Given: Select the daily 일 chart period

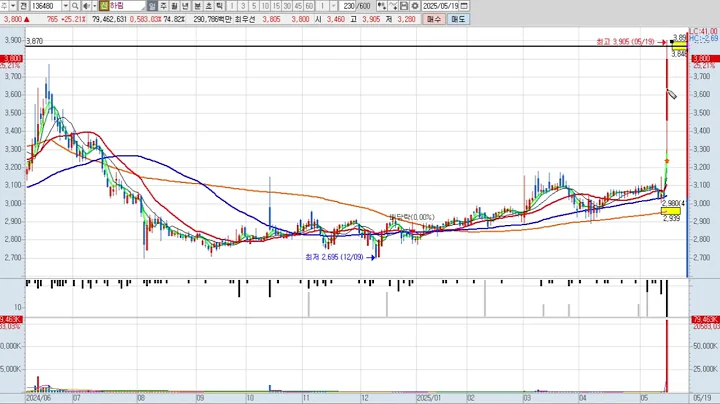Looking at the screenshot, I should pos(152,6).
